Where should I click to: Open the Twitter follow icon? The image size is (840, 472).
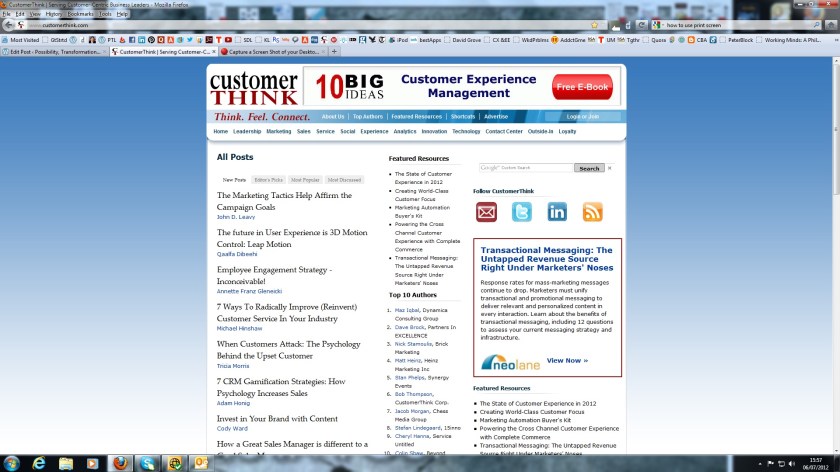522,212
